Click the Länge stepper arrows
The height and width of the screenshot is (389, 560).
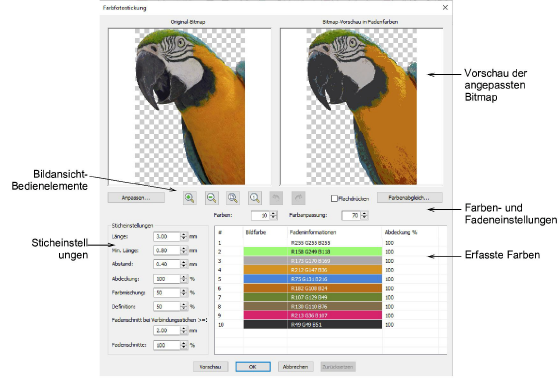pyautogui.click(x=184, y=236)
